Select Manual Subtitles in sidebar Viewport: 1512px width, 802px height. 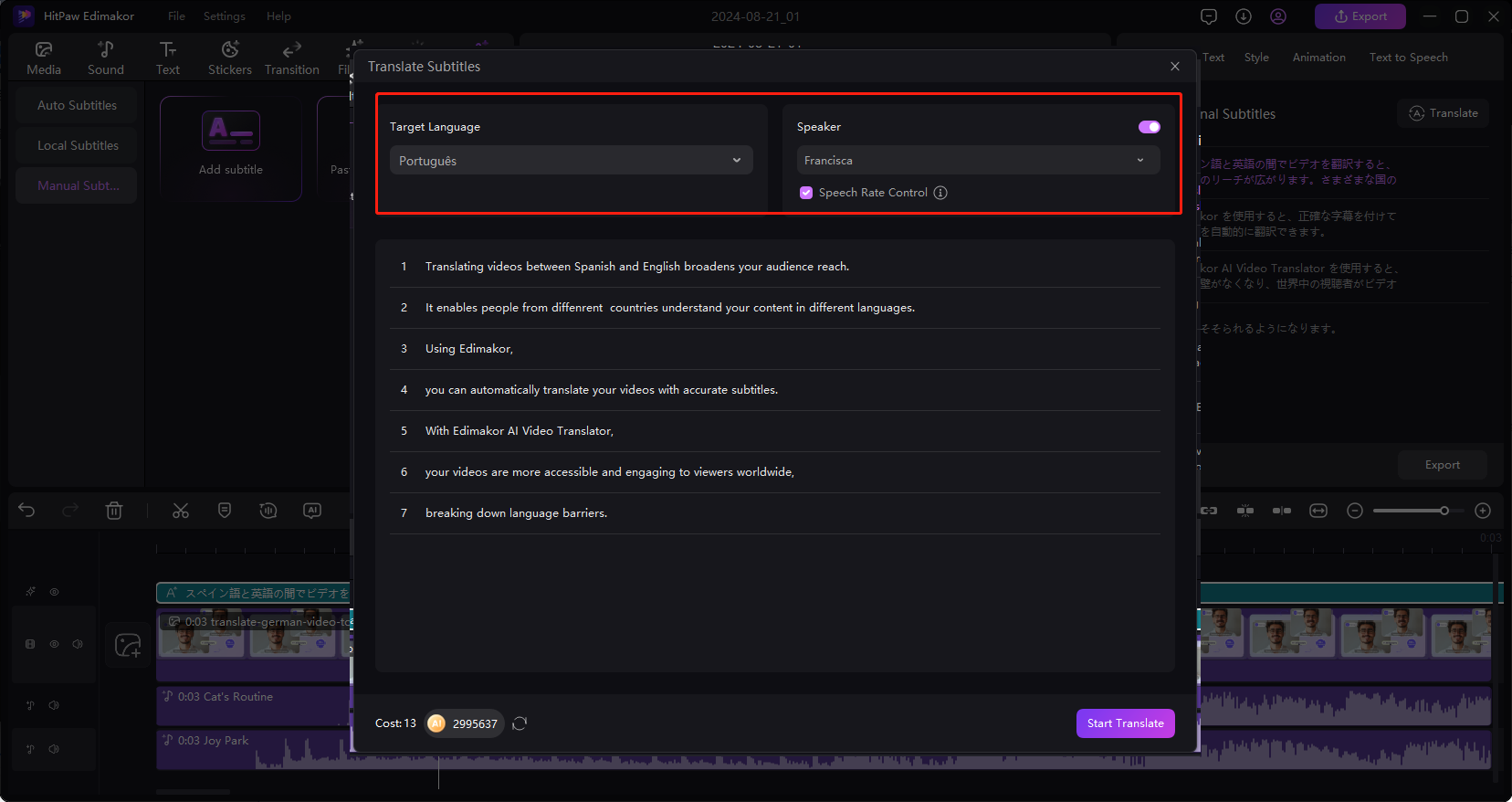(77, 185)
